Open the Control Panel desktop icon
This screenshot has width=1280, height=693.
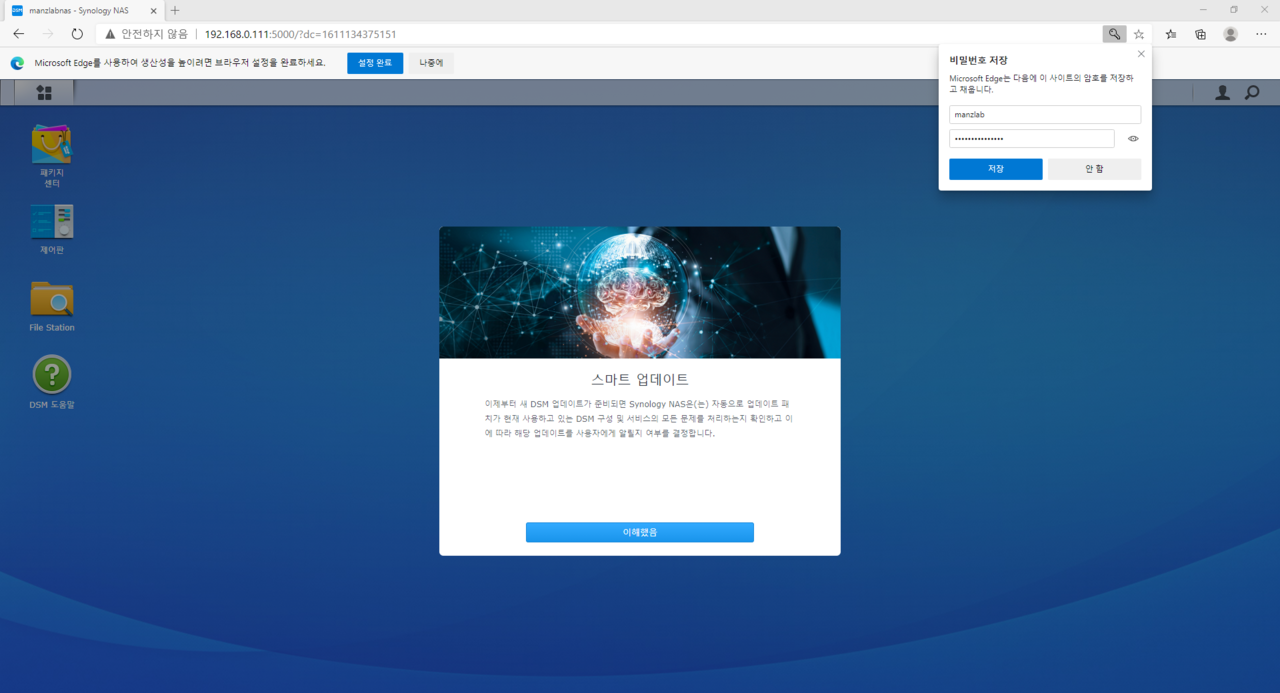click(52, 222)
